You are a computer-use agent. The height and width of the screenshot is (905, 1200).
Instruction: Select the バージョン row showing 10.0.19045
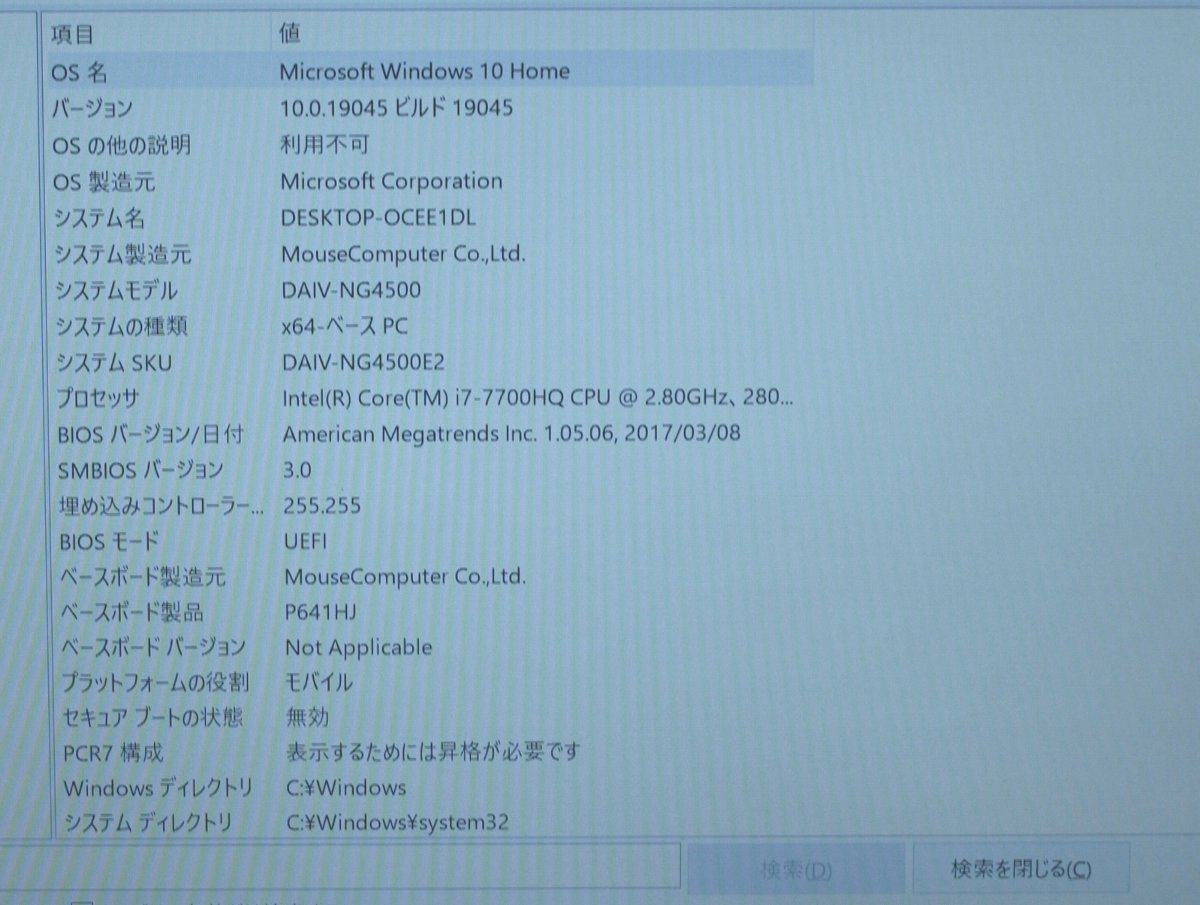coord(429,108)
